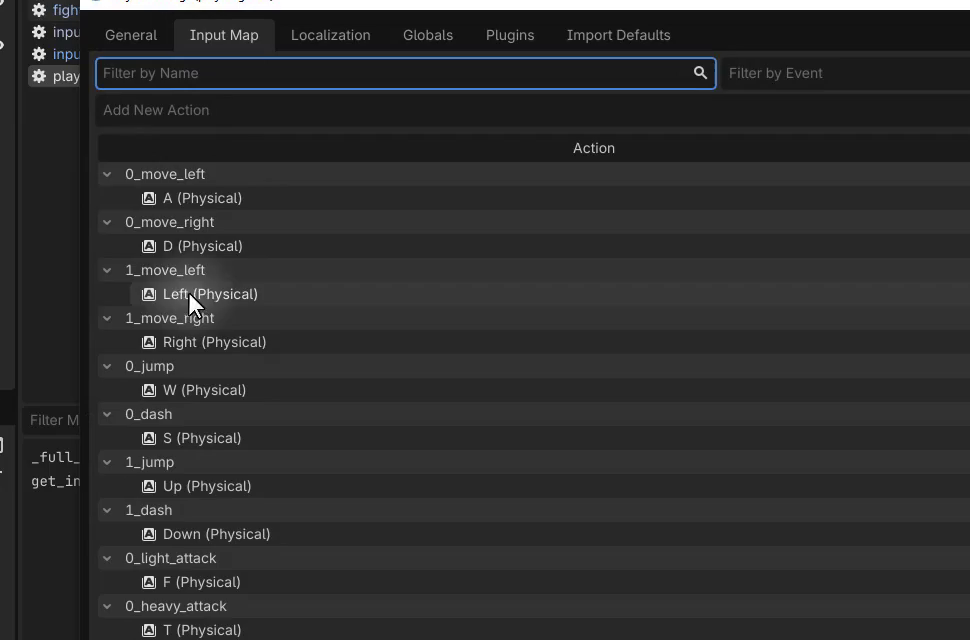The height and width of the screenshot is (640, 970).
Task: Click the Add New Action field
Action: (533, 110)
